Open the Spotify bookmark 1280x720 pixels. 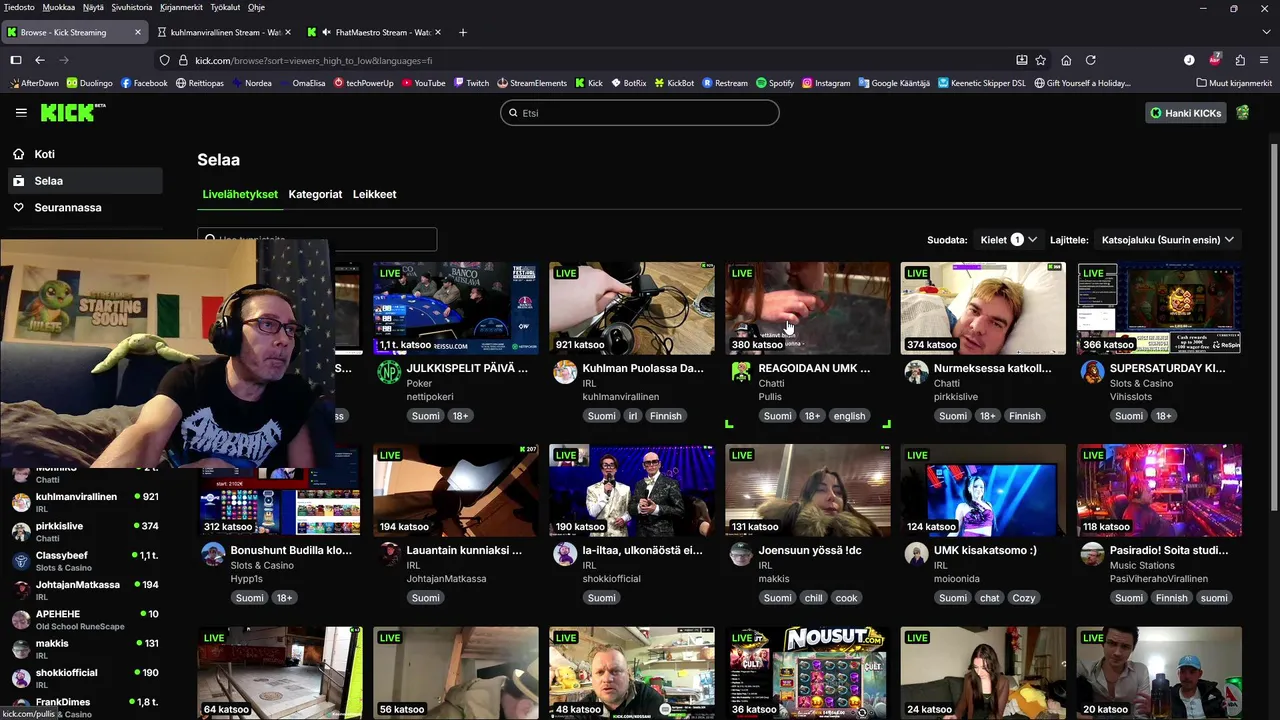click(x=775, y=83)
